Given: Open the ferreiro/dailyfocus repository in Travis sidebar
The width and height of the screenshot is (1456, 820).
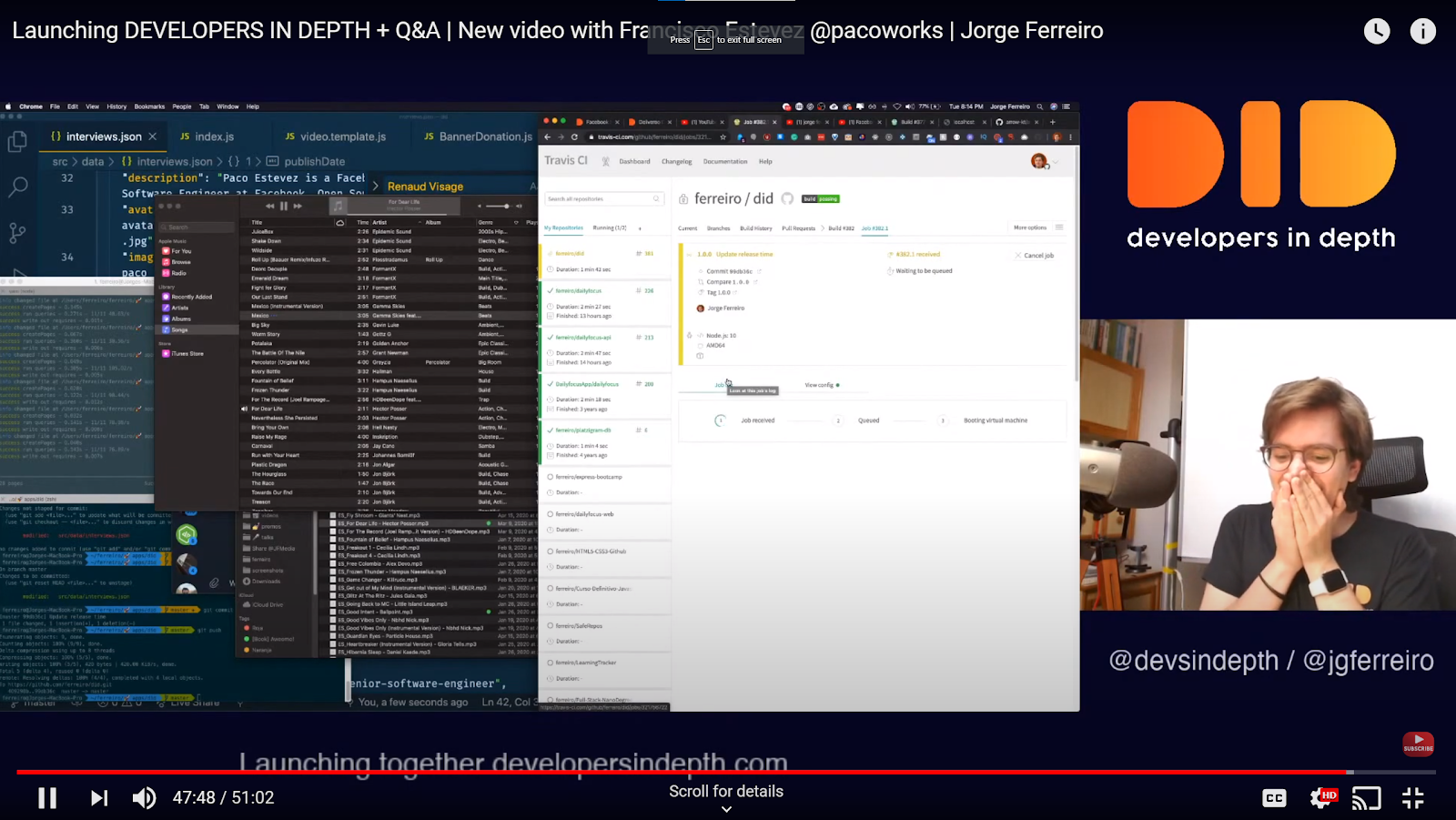Looking at the screenshot, I should [x=579, y=290].
